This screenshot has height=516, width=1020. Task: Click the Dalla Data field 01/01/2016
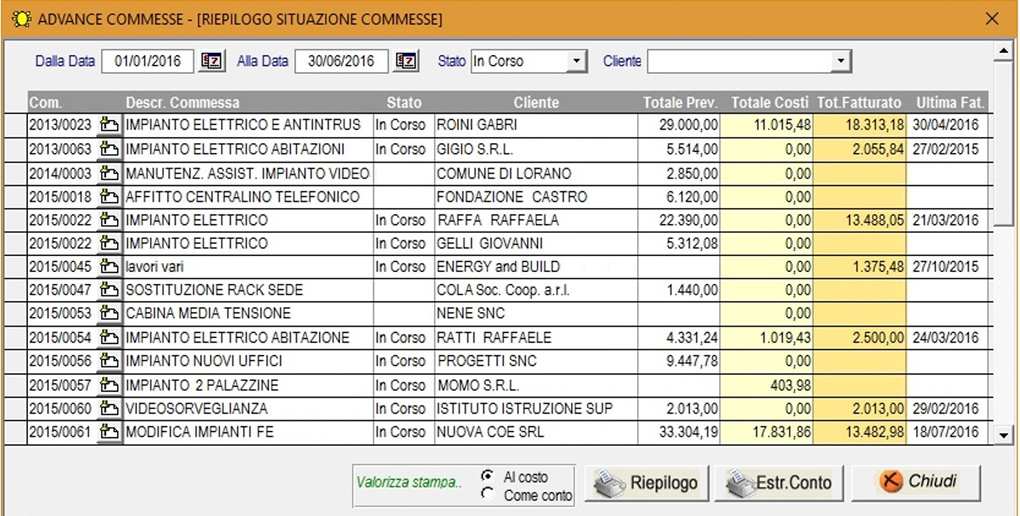148,61
